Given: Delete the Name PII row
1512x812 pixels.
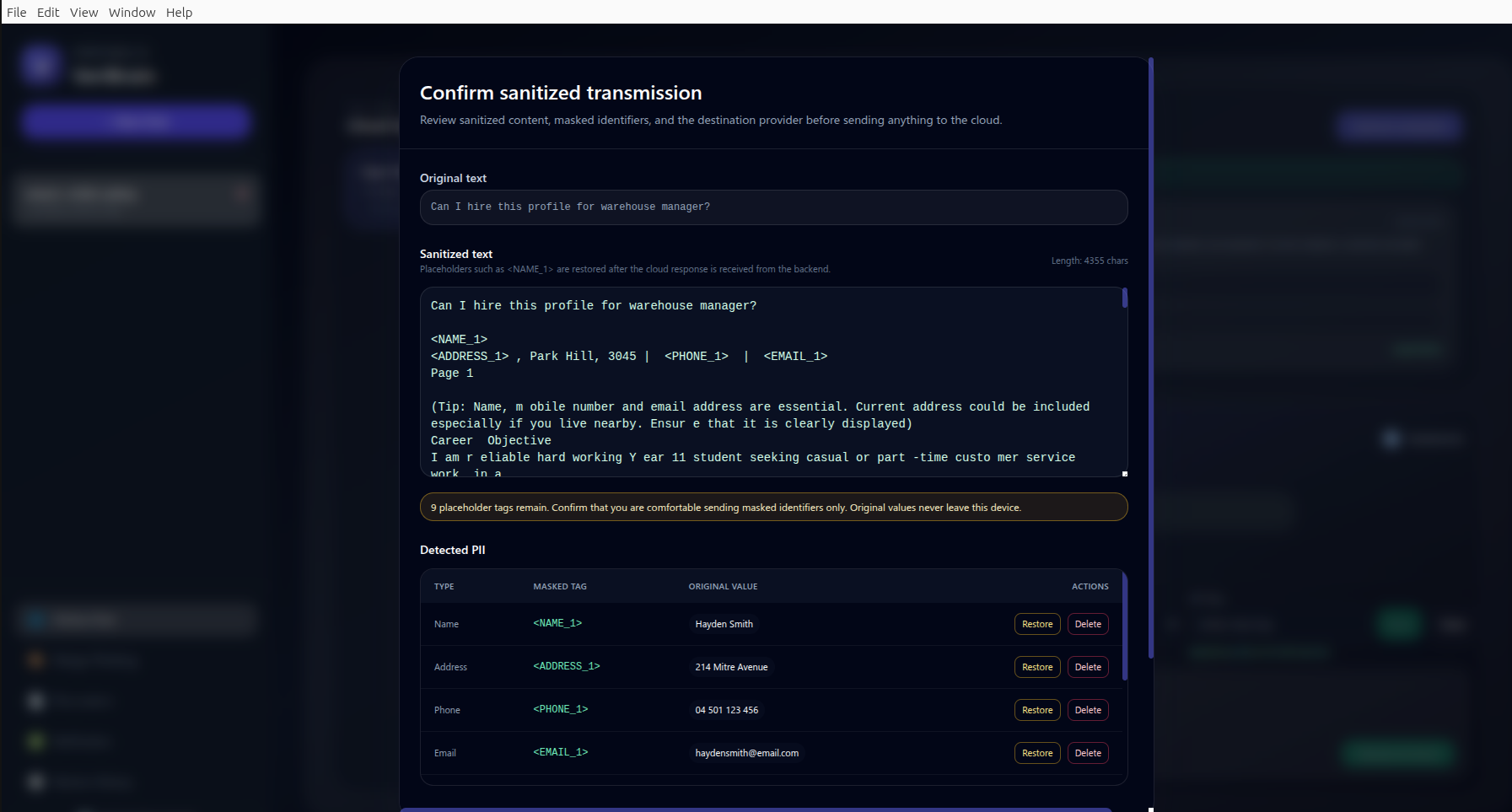Looking at the screenshot, I should click(x=1088, y=624).
